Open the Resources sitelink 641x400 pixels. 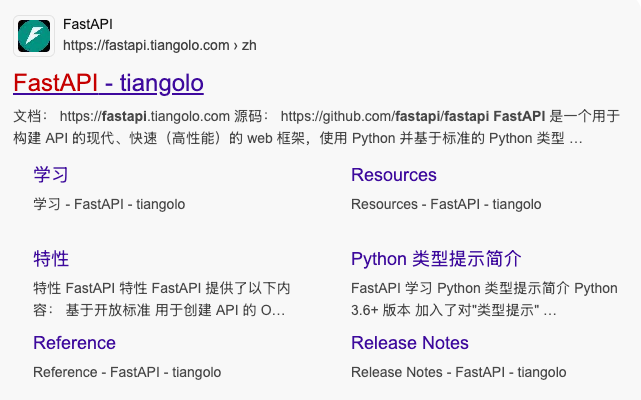point(394,175)
